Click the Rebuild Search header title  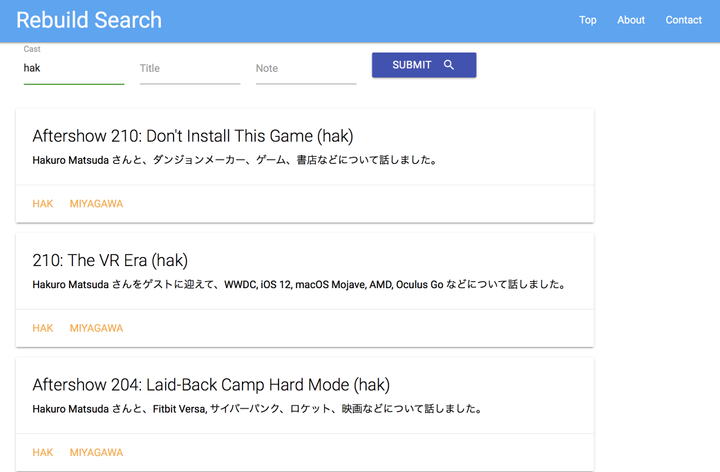89,20
